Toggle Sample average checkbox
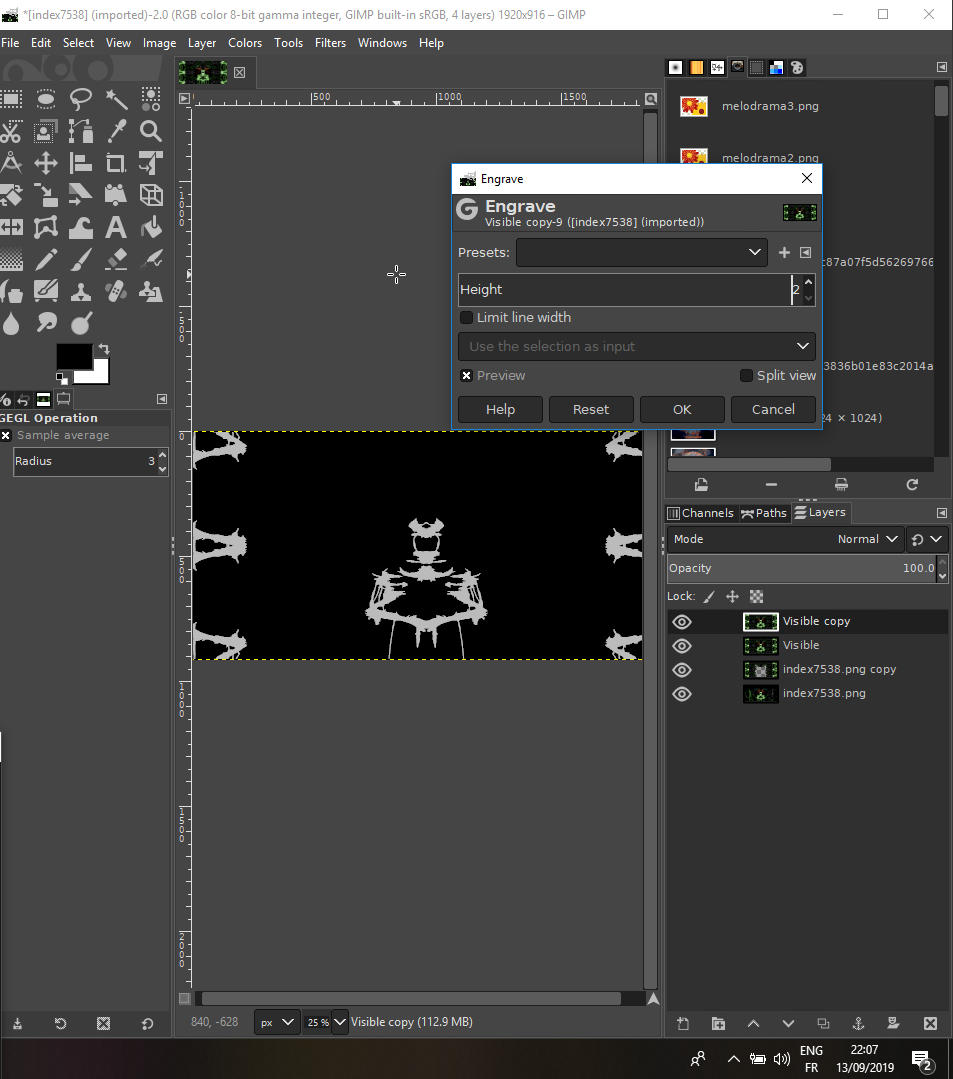Screen dimensions: 953x1079 6,436
